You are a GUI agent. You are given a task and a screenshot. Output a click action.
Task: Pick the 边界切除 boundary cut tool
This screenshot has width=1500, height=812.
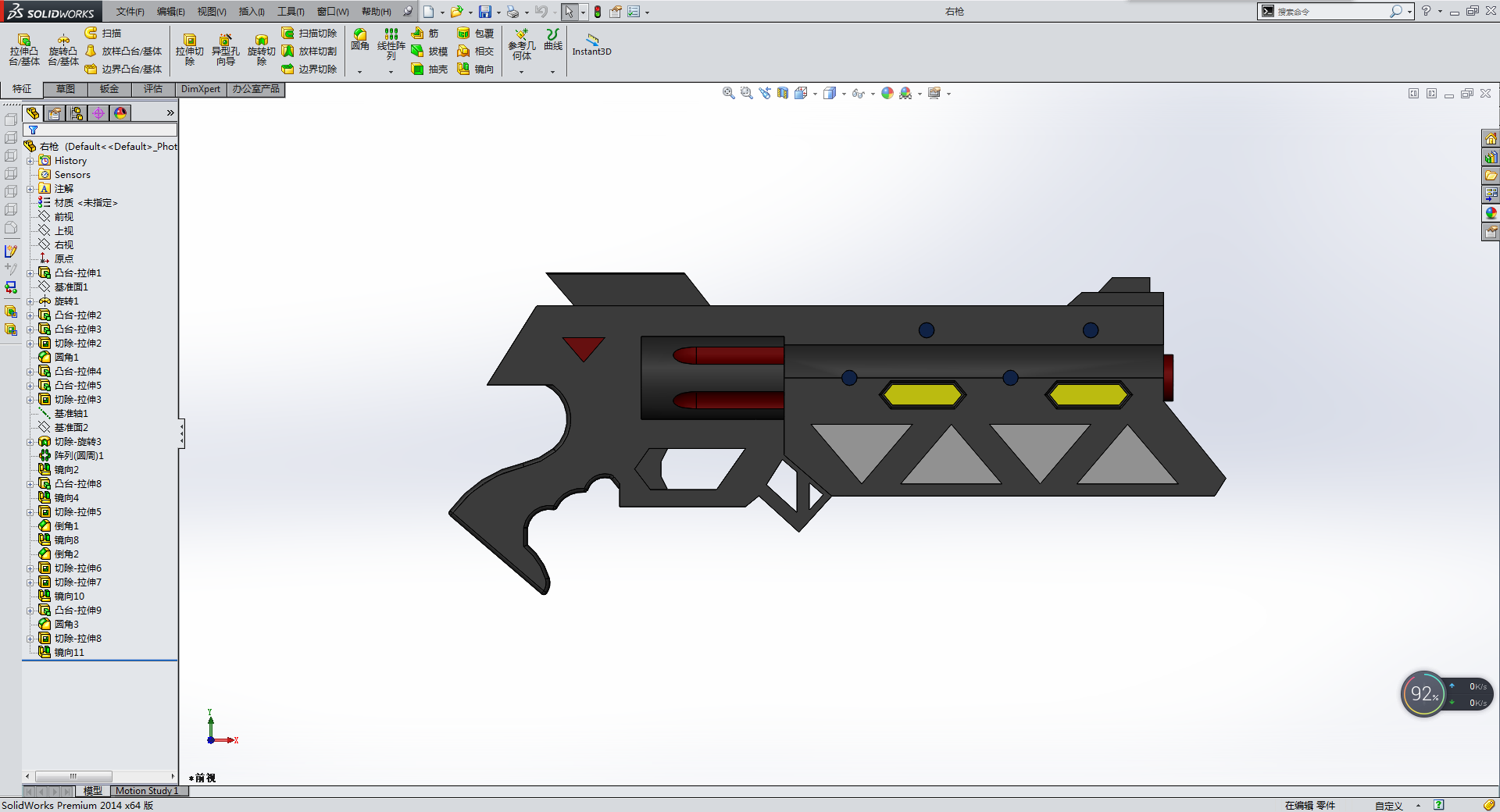pos(309,69)
